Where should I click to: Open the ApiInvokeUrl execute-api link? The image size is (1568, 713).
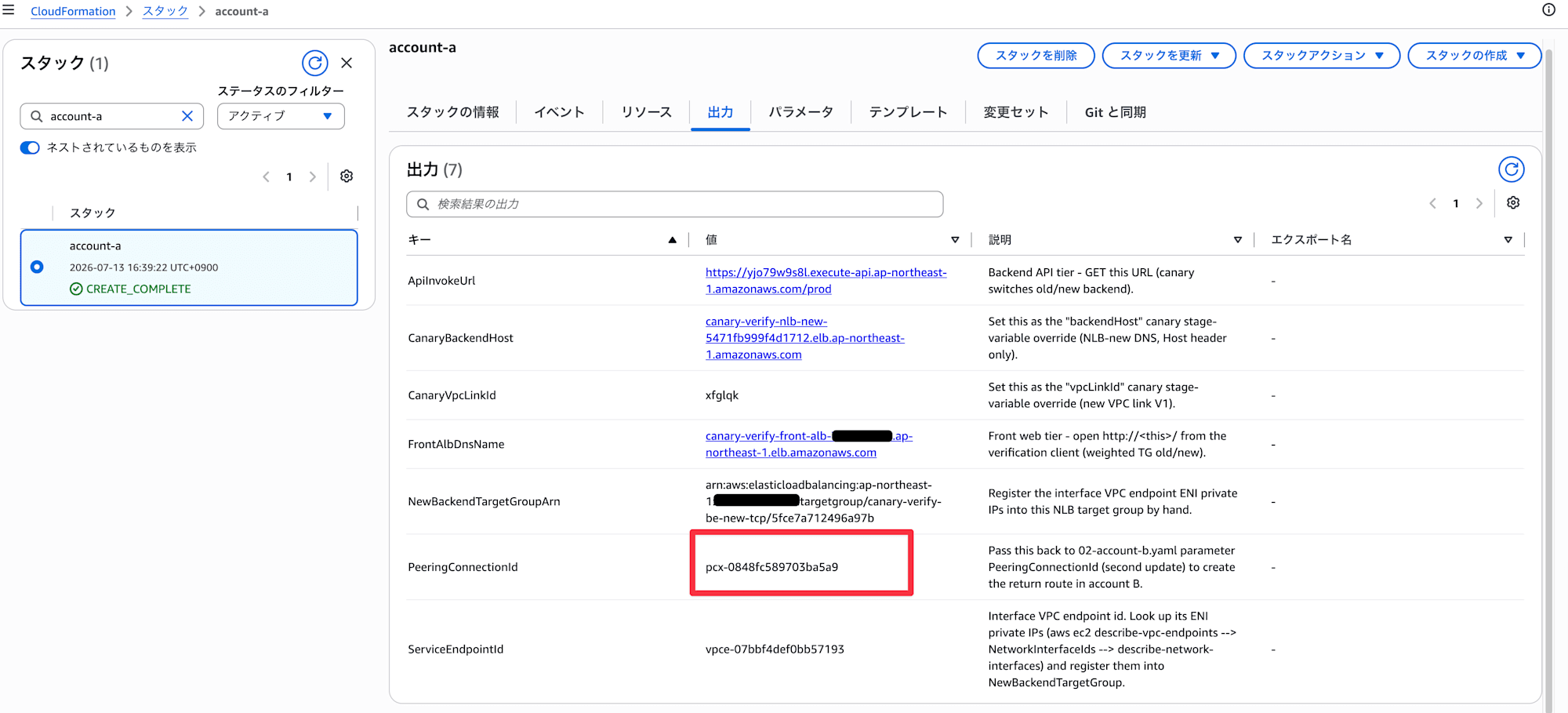point(826,281)
